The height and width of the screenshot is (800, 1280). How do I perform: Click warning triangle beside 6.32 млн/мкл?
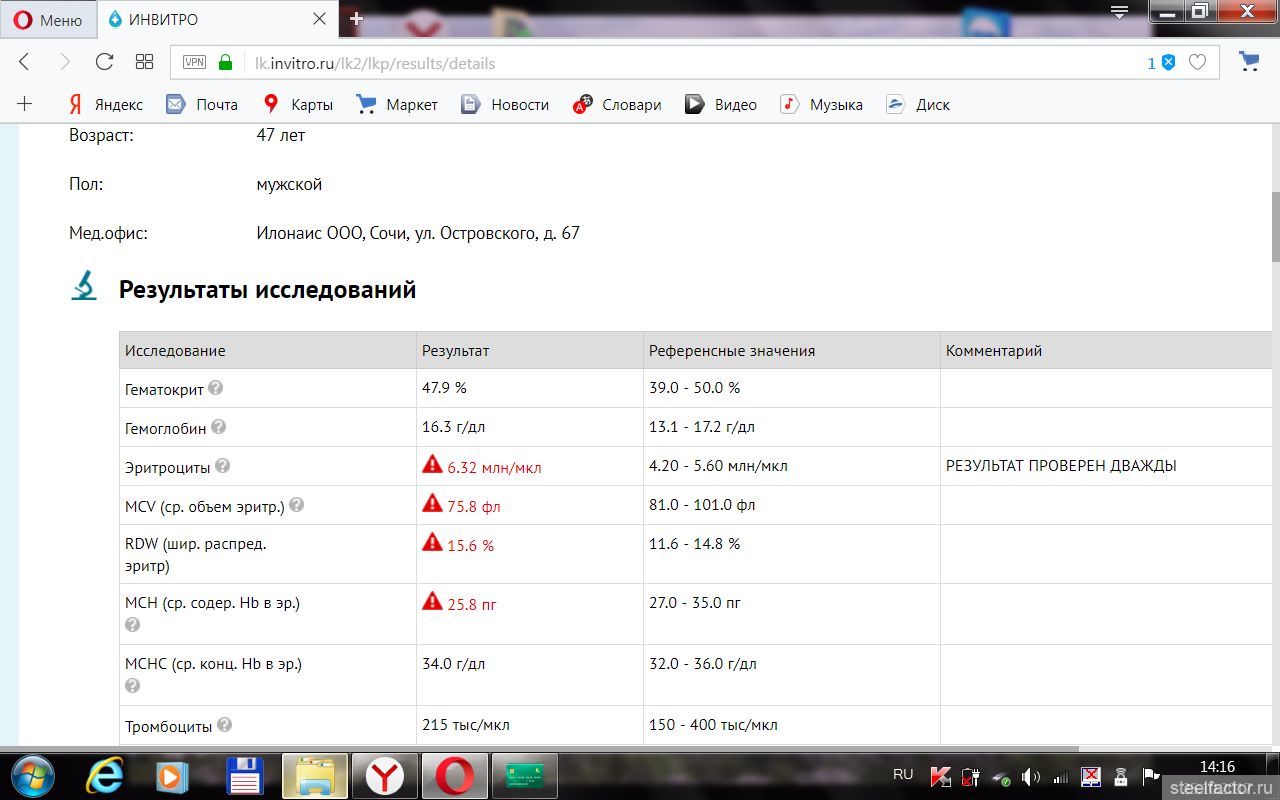coord(432,464)
